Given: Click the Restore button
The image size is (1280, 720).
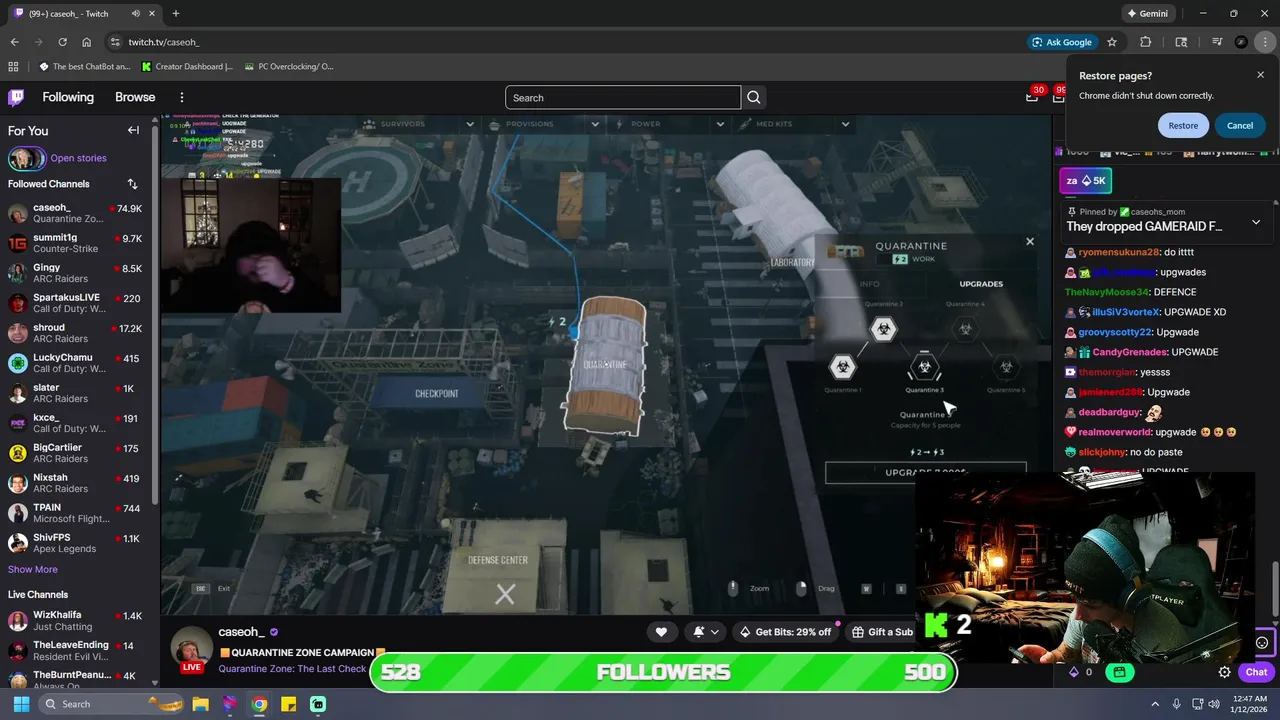Looking at the screenshot, I should (x=1183, y=125).
